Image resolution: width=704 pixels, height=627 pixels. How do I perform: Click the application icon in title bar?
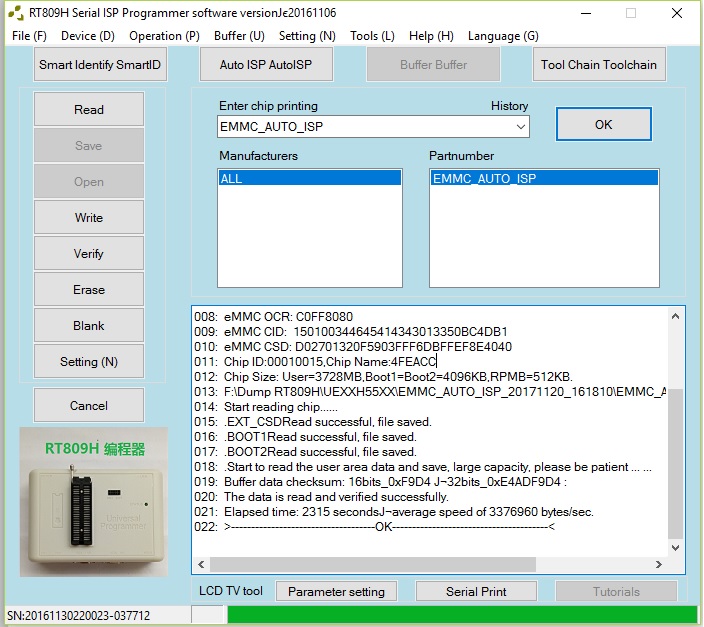(16, 13)
